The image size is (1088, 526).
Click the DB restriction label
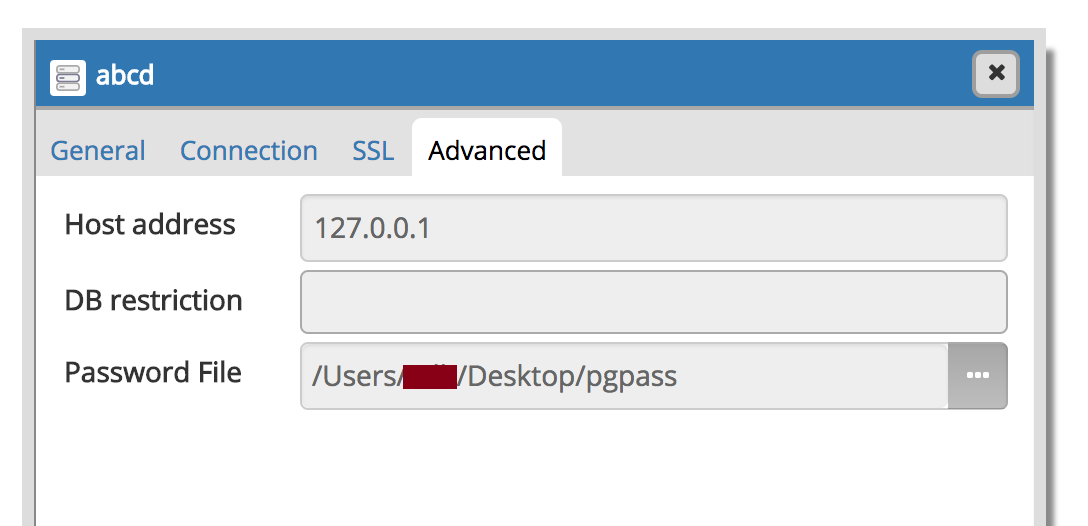click(x=153, y=301)
